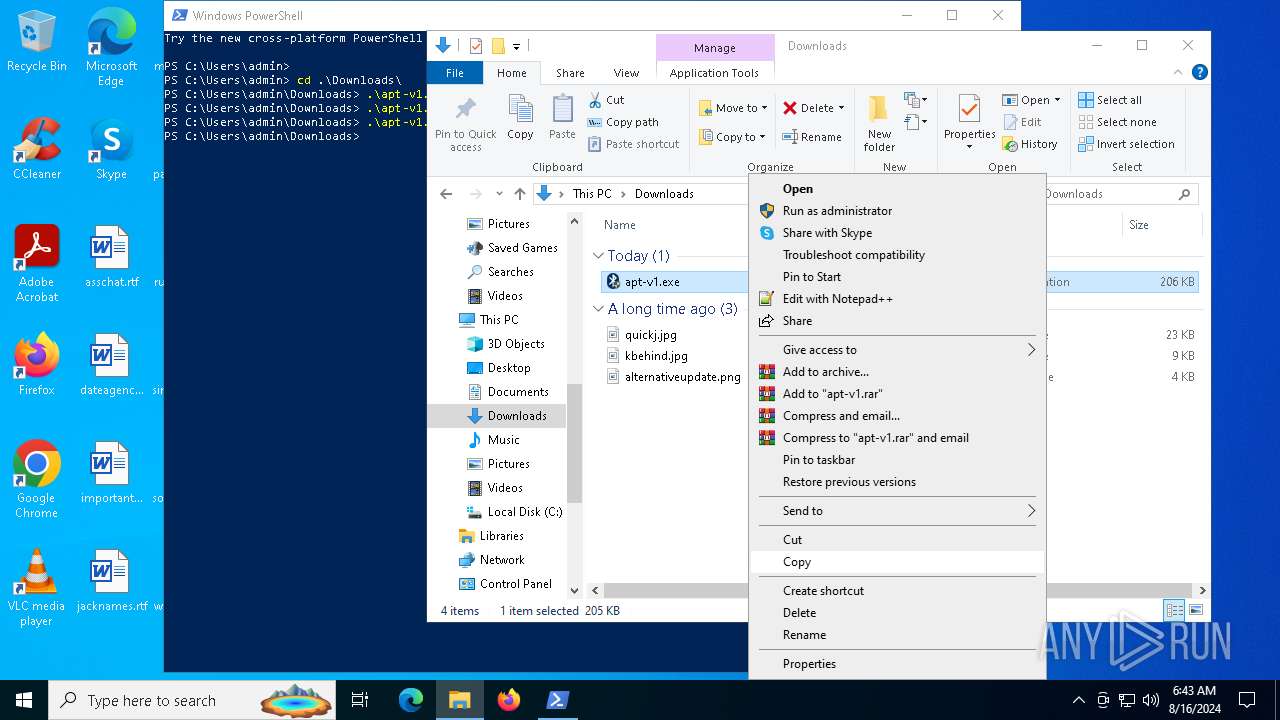Select Share with Skype menu entry

pos(896,233)
